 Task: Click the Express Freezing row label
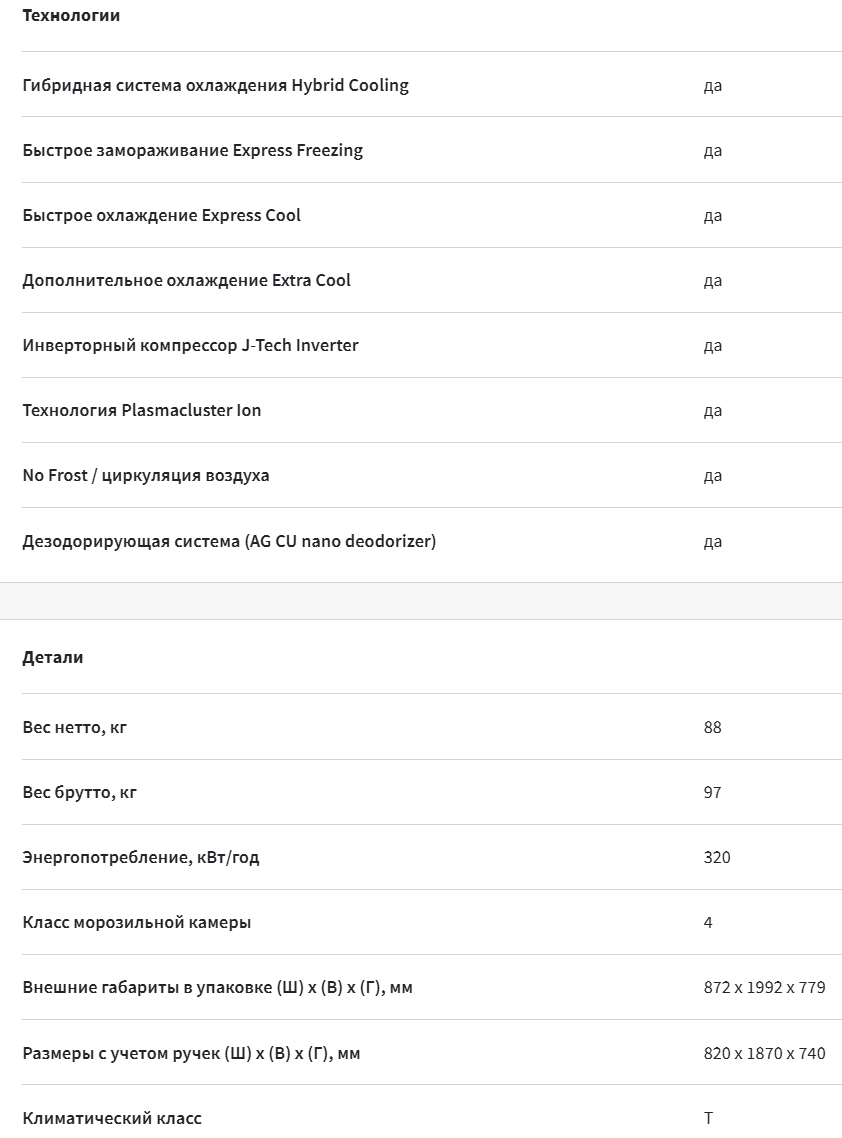pos(192,150)
